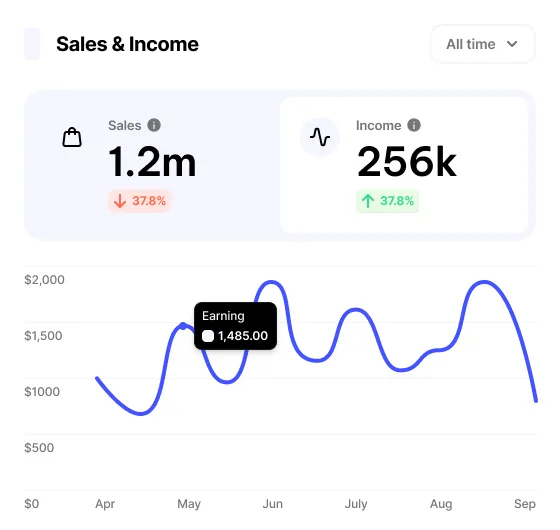Click the chevron arrow next to All time
The image size is (560, 530).
click(x=512, y=44)
